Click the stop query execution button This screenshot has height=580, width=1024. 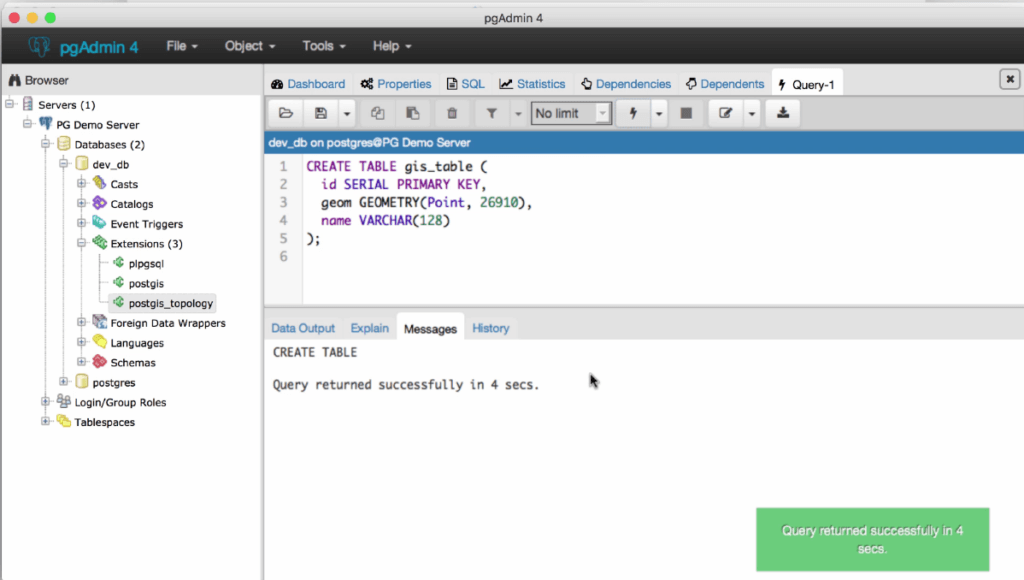[x=687, y=113]
